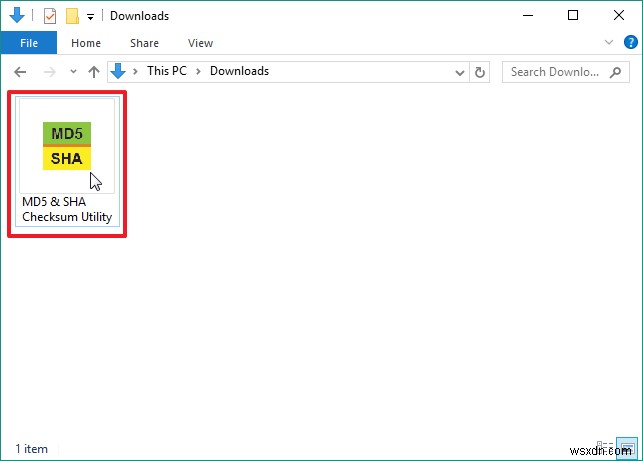Open the Customize Quick Access Toolbar dropdown
Viewport: 643px width, 461px height.
click(x=91, y=17)
